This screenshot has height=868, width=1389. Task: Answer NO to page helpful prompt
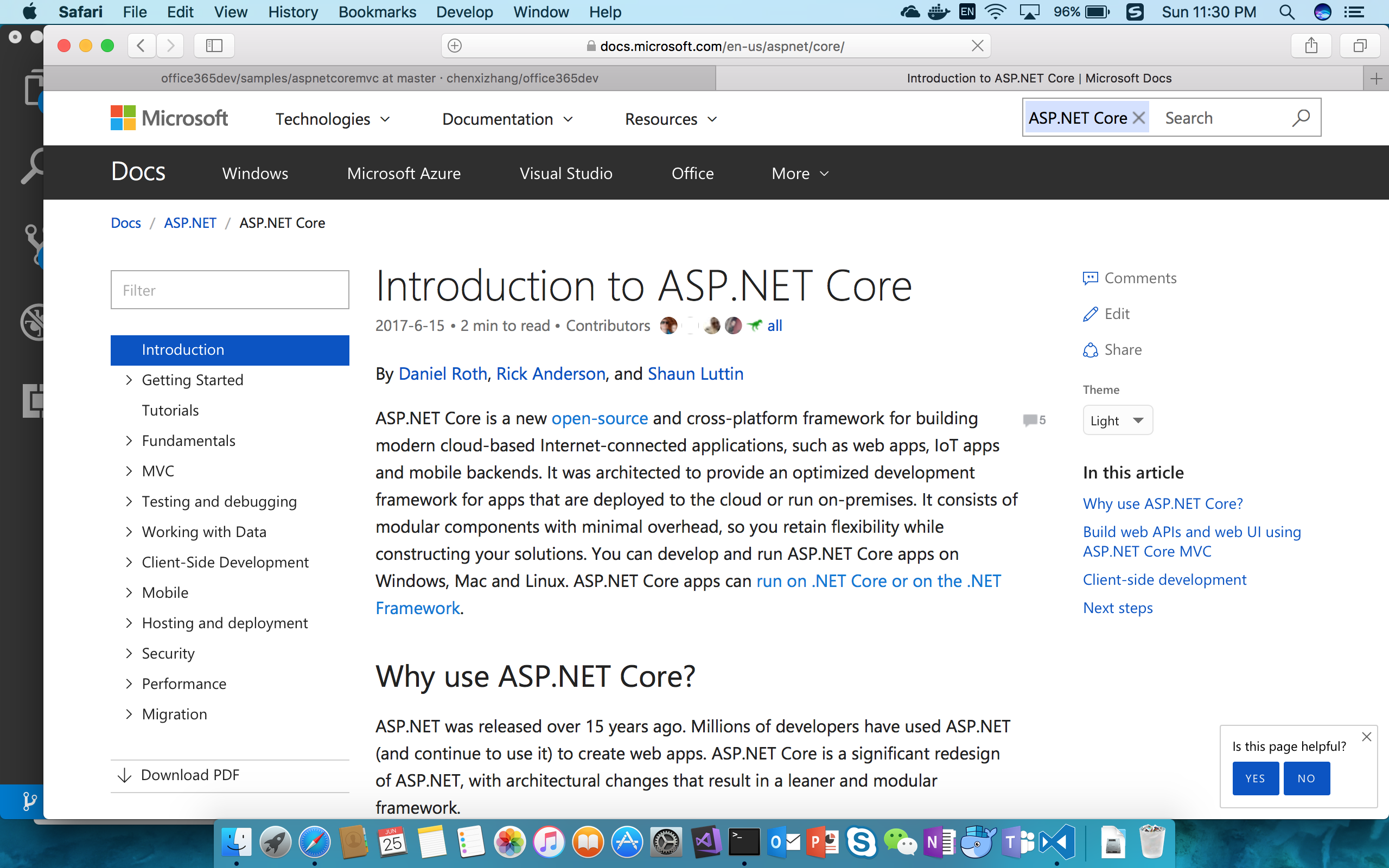coord(1306,778)
